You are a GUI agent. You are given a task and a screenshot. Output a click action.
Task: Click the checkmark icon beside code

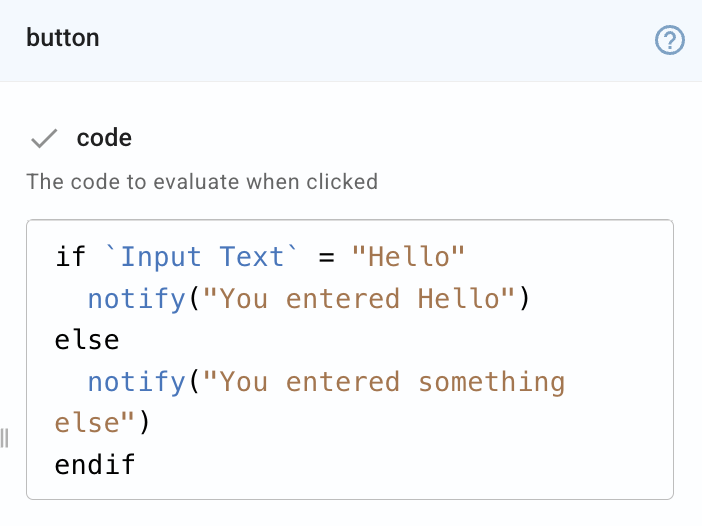coord(44,138)
